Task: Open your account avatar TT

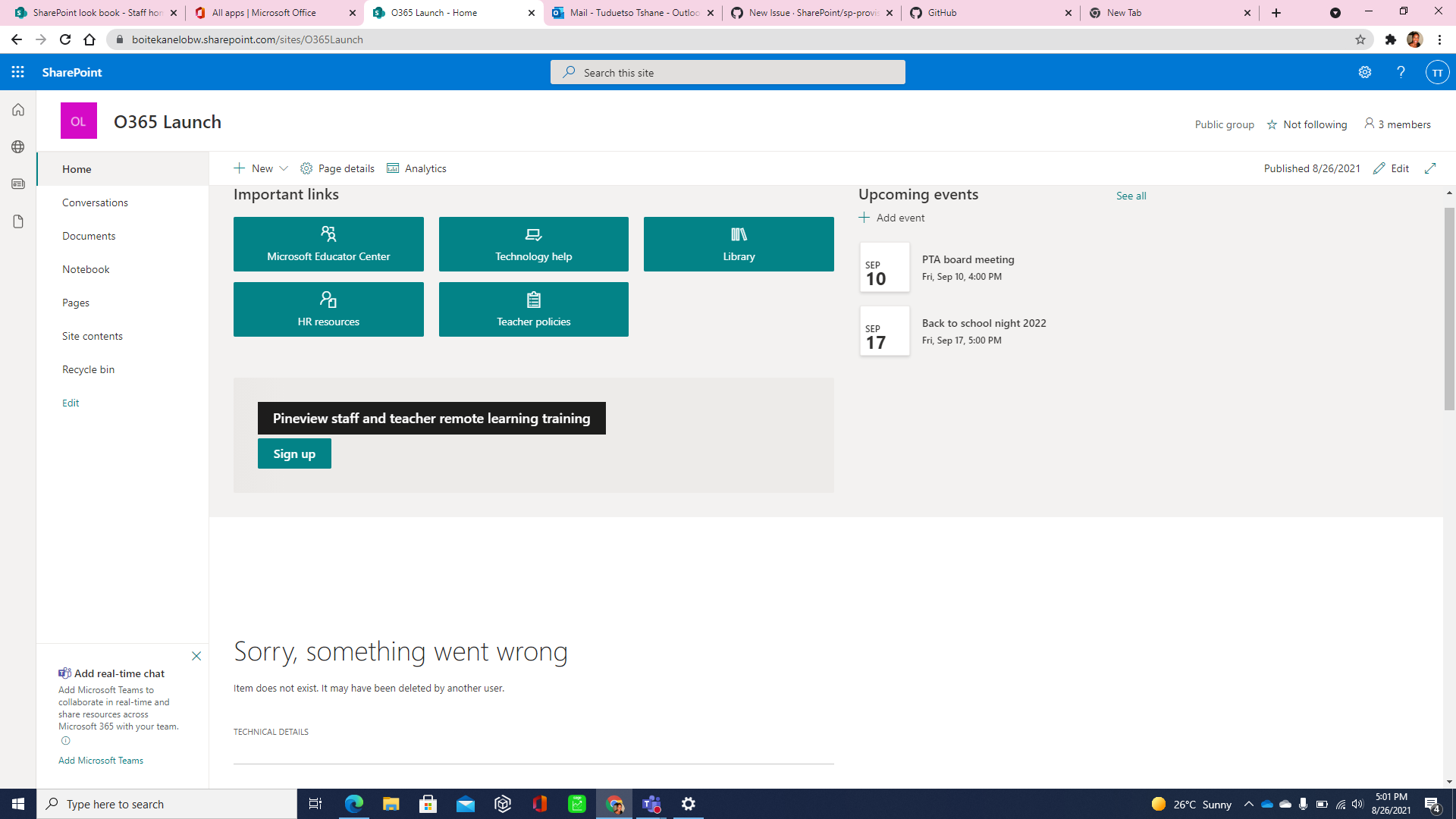Action: point(1437,72)
